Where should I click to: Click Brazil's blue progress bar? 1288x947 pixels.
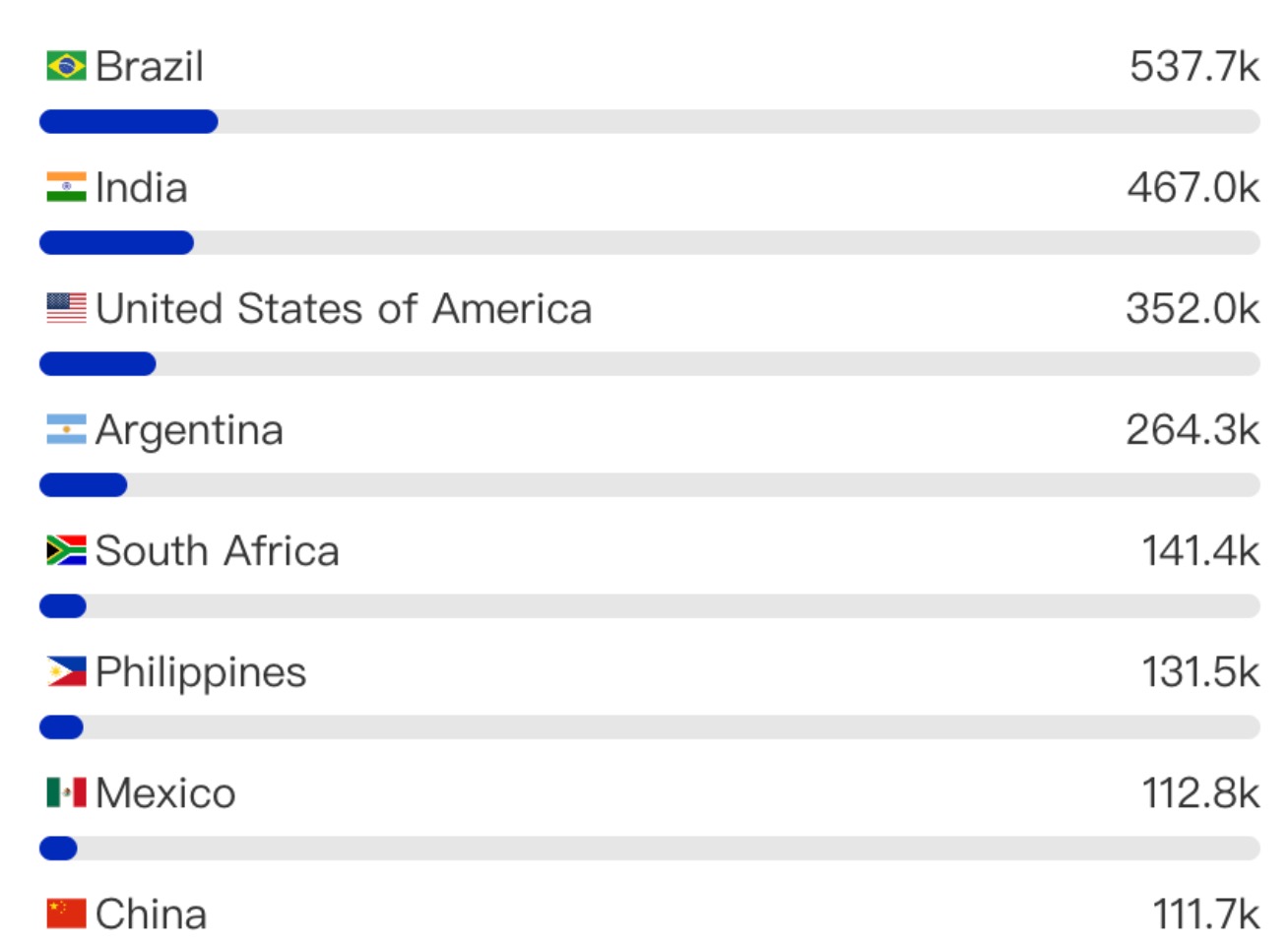point(128,122)
